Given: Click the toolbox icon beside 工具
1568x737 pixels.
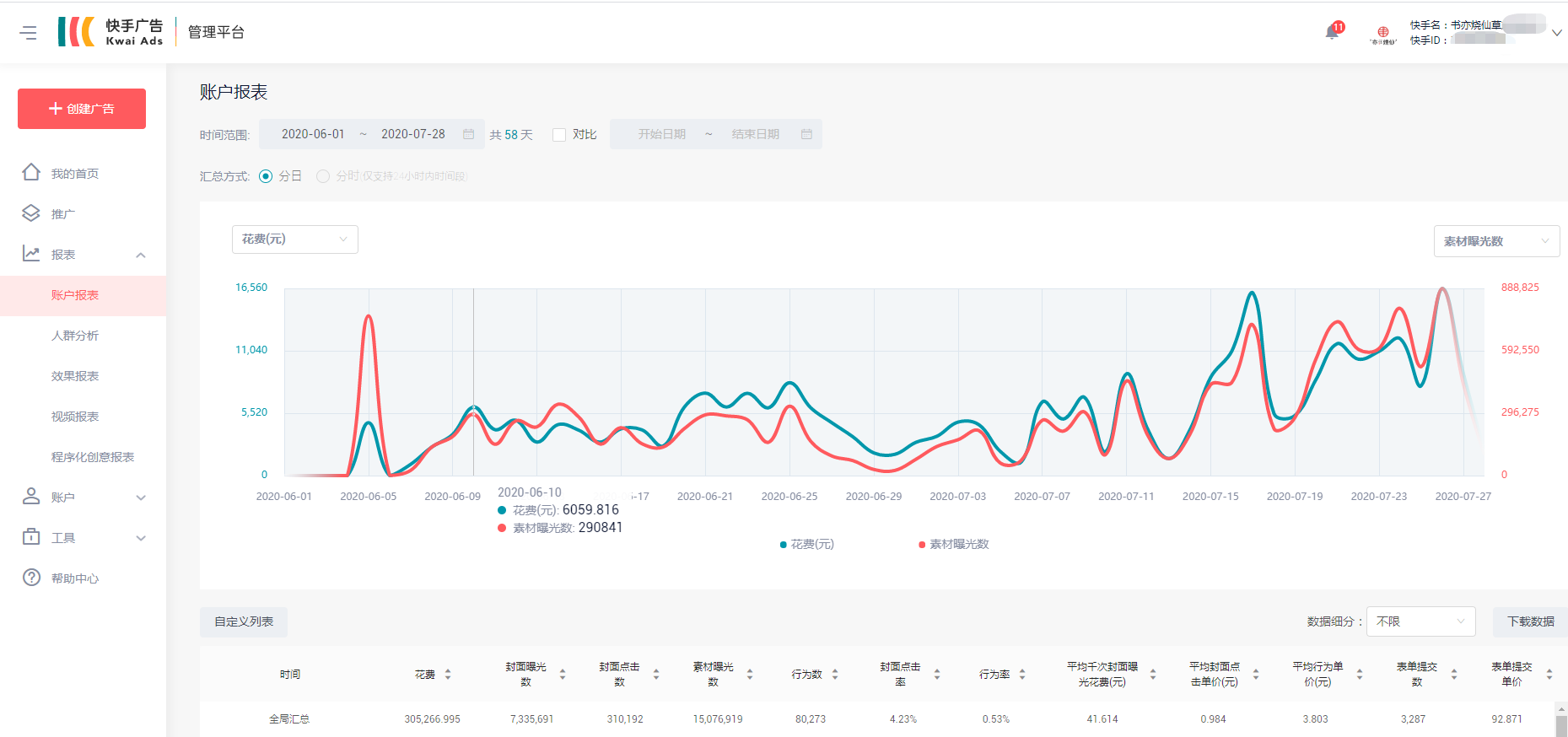Looking at the screenshot, I should click(31, 537).
